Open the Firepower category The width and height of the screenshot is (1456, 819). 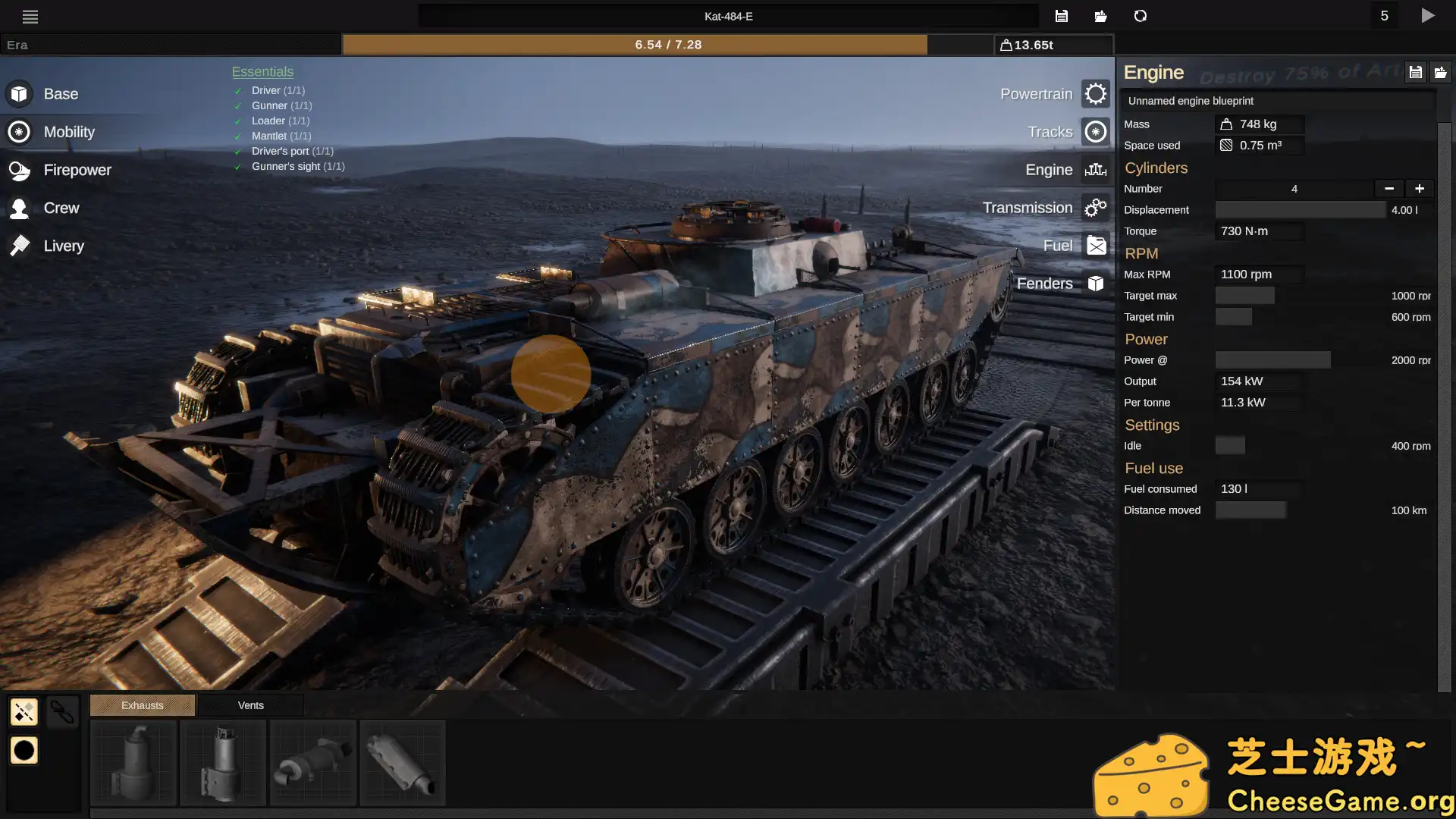tap(77, 170)
